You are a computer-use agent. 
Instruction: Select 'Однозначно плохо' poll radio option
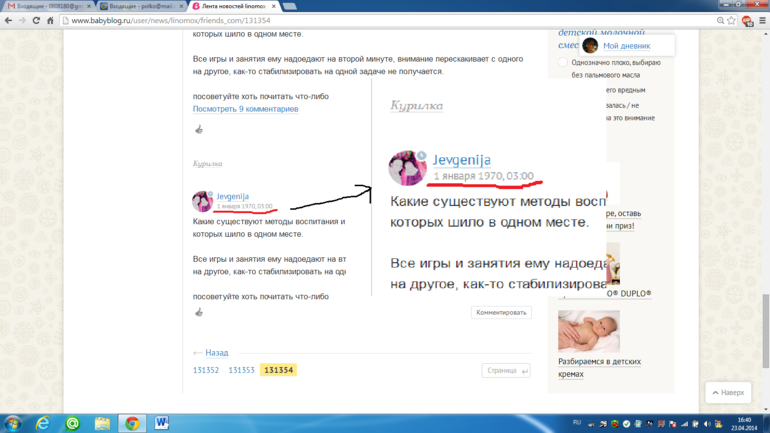point(563,62)
